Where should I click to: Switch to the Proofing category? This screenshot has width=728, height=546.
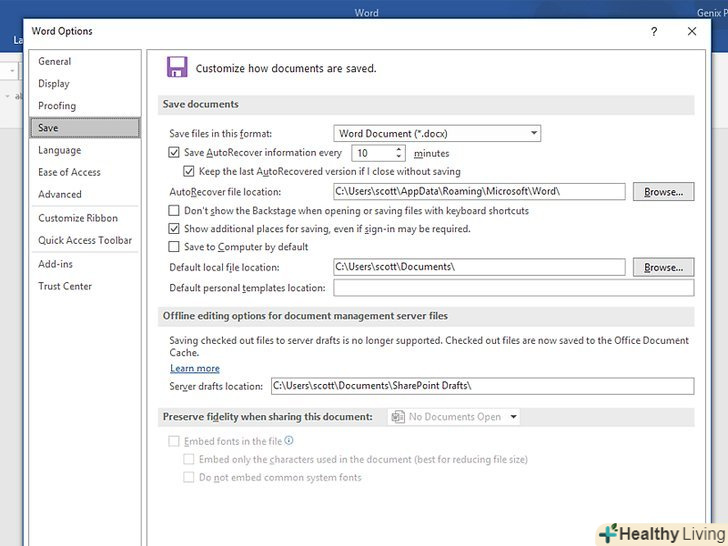pos(57,106)
